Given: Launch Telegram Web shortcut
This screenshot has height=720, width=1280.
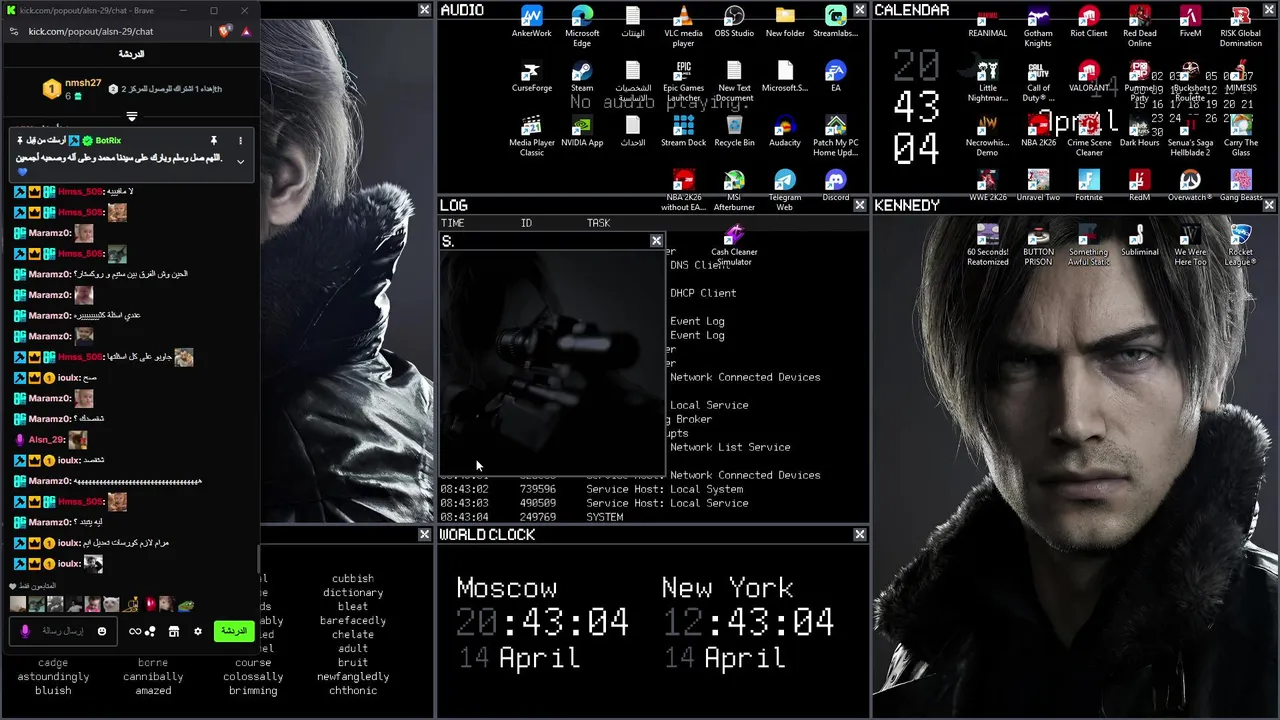Looking at the screenshot, I should (x=785, y=190).
